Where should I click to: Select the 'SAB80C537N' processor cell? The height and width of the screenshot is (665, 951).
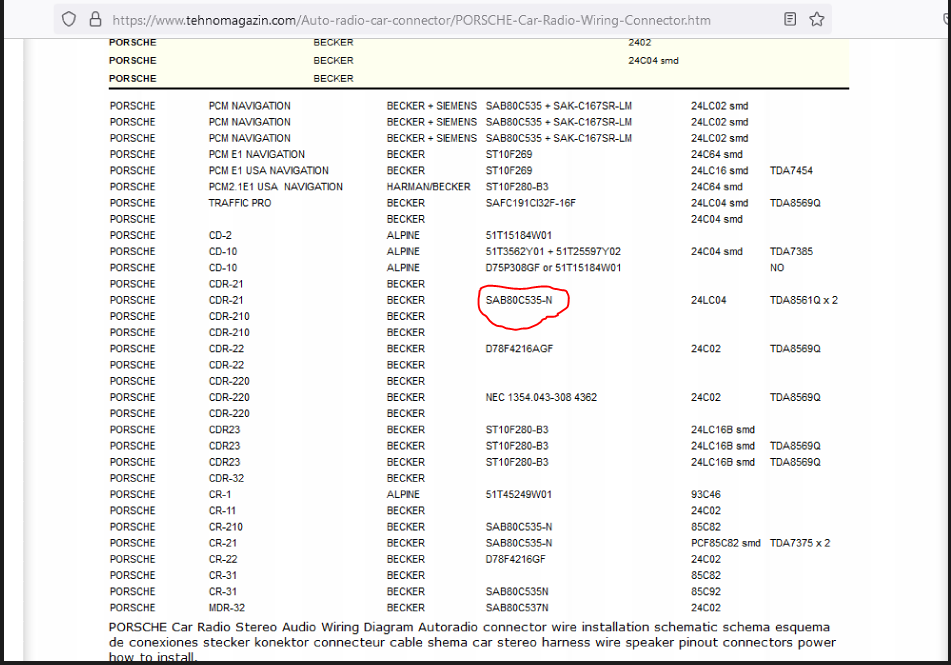pyautogui.click(x=517, y=608)
